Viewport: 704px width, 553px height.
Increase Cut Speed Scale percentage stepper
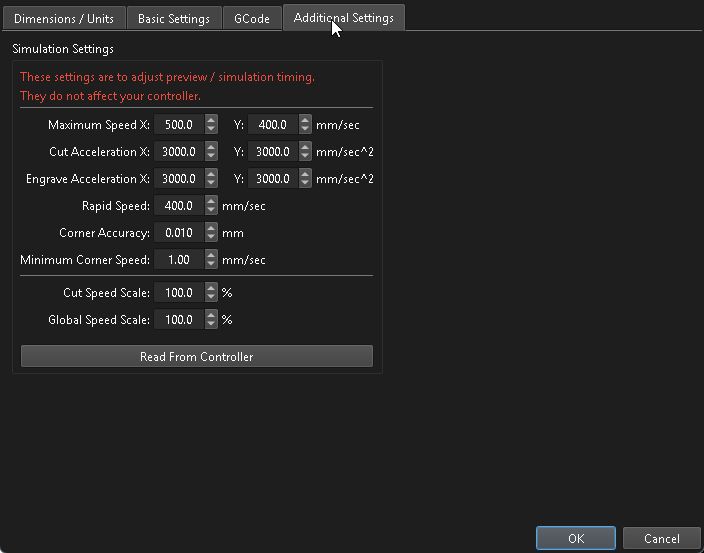point(211,288)
